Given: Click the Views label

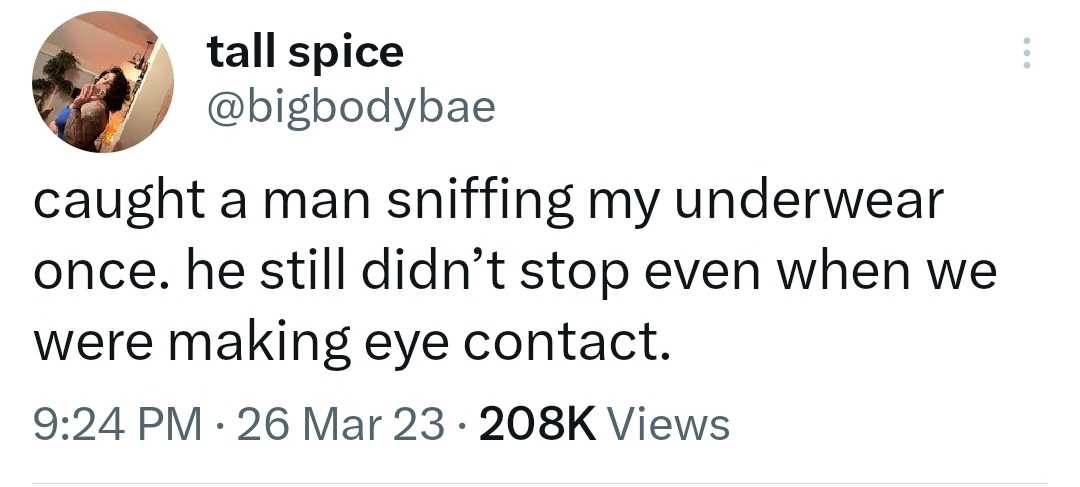Looking at the screenshot, I should pos(669,424).
